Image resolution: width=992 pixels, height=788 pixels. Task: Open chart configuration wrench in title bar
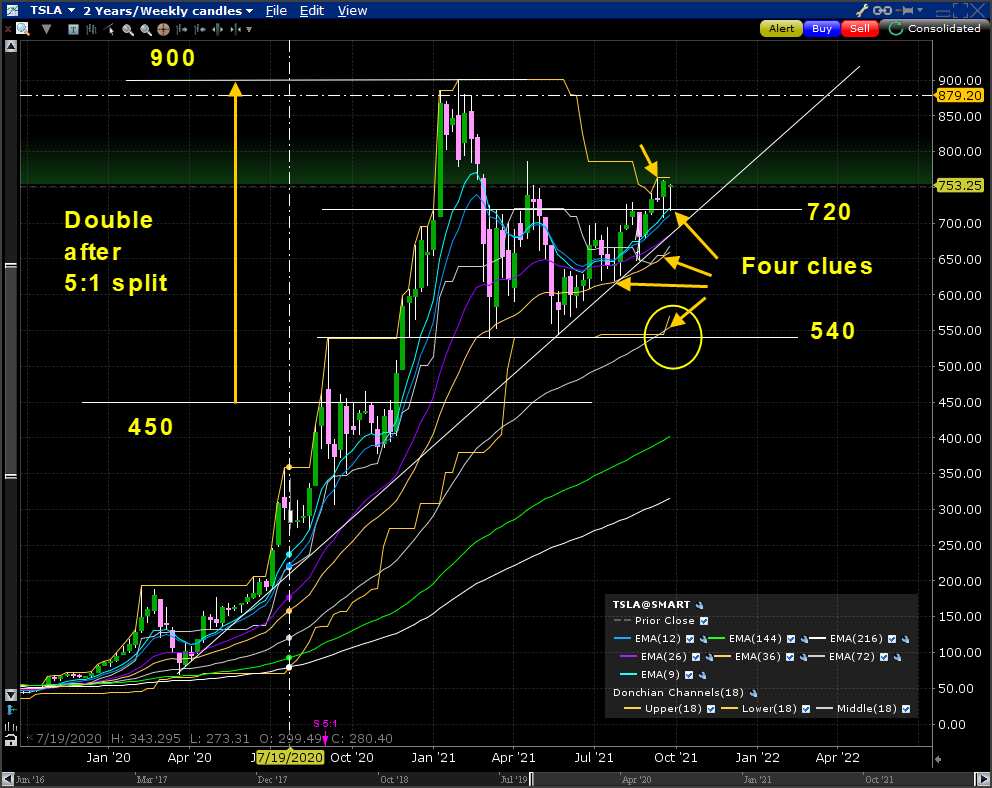(x=862, y=11)
